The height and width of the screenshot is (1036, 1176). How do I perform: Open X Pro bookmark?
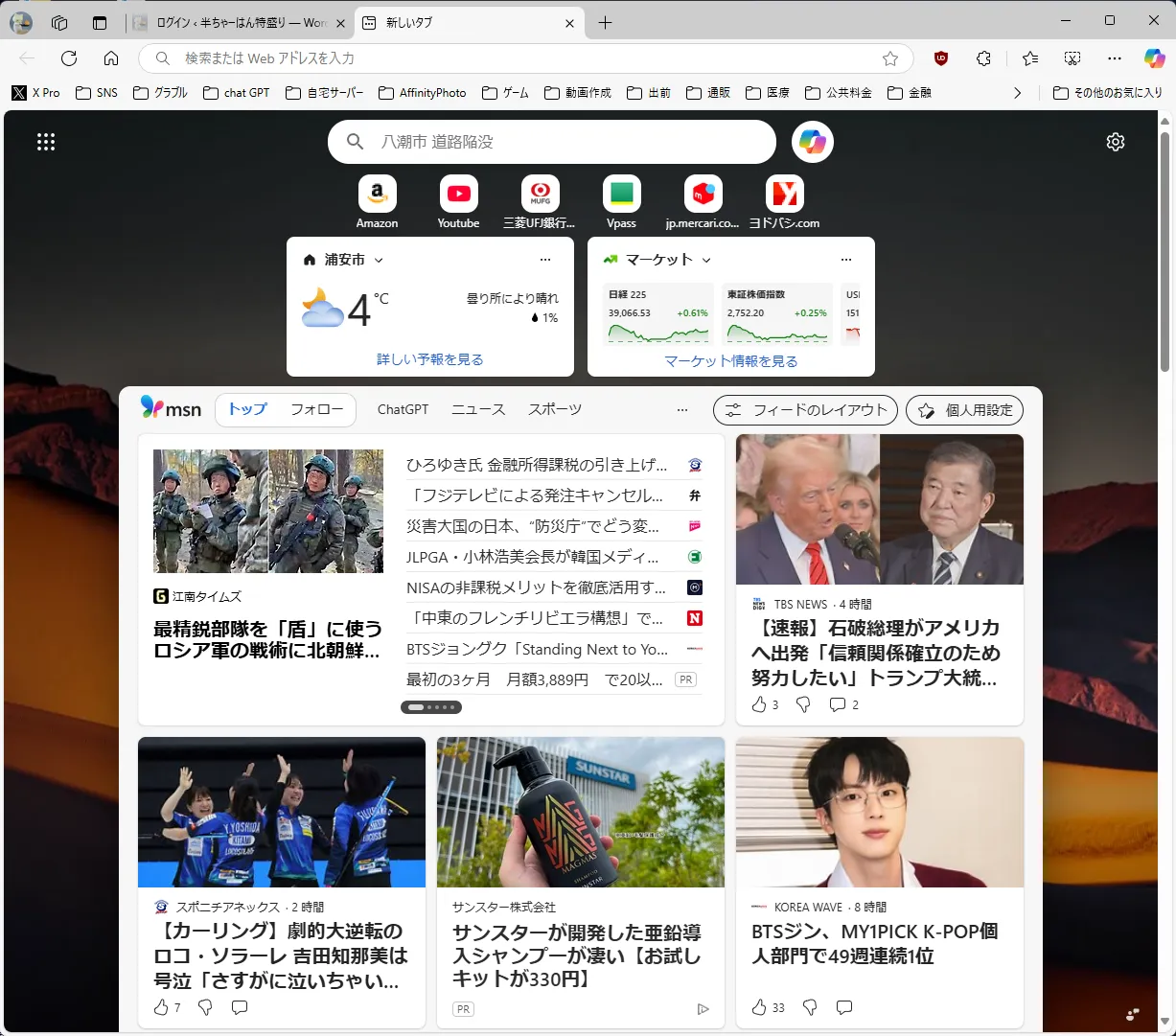pos(35,93)
